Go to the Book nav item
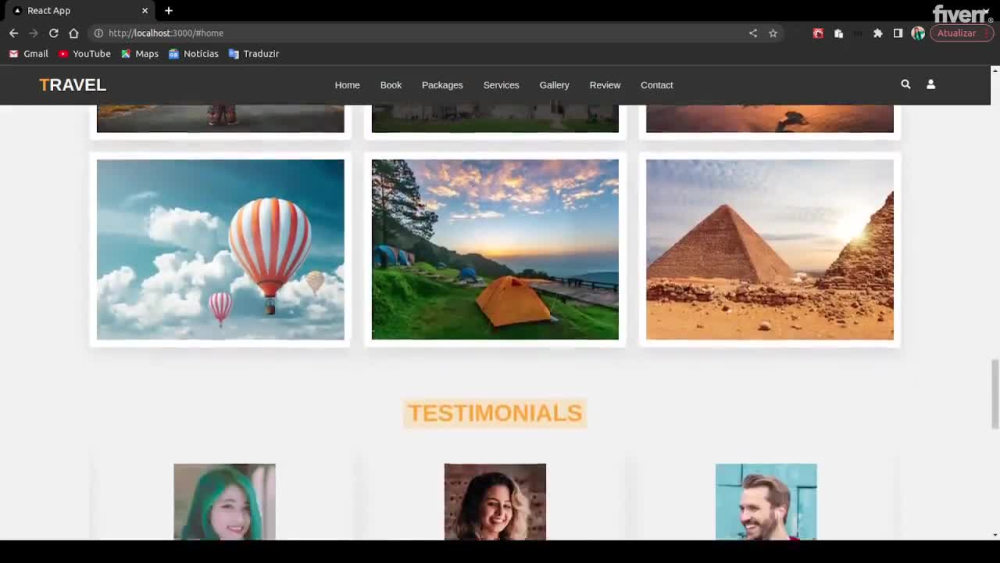1000x563 pixels. pyautogui.click(x=390, y=85)
